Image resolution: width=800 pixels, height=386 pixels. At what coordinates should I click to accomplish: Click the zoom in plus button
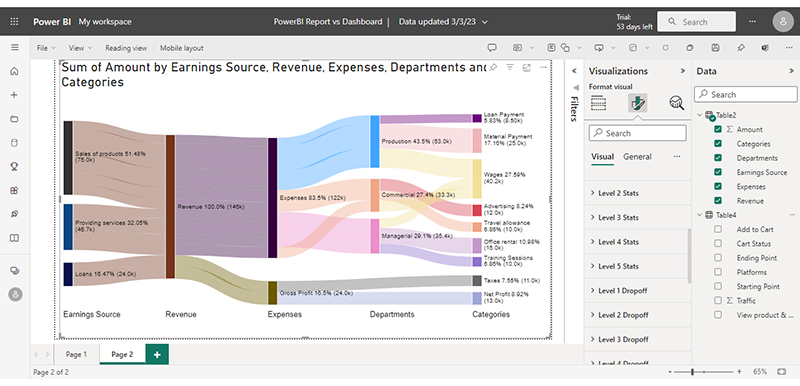pos(739,372)
